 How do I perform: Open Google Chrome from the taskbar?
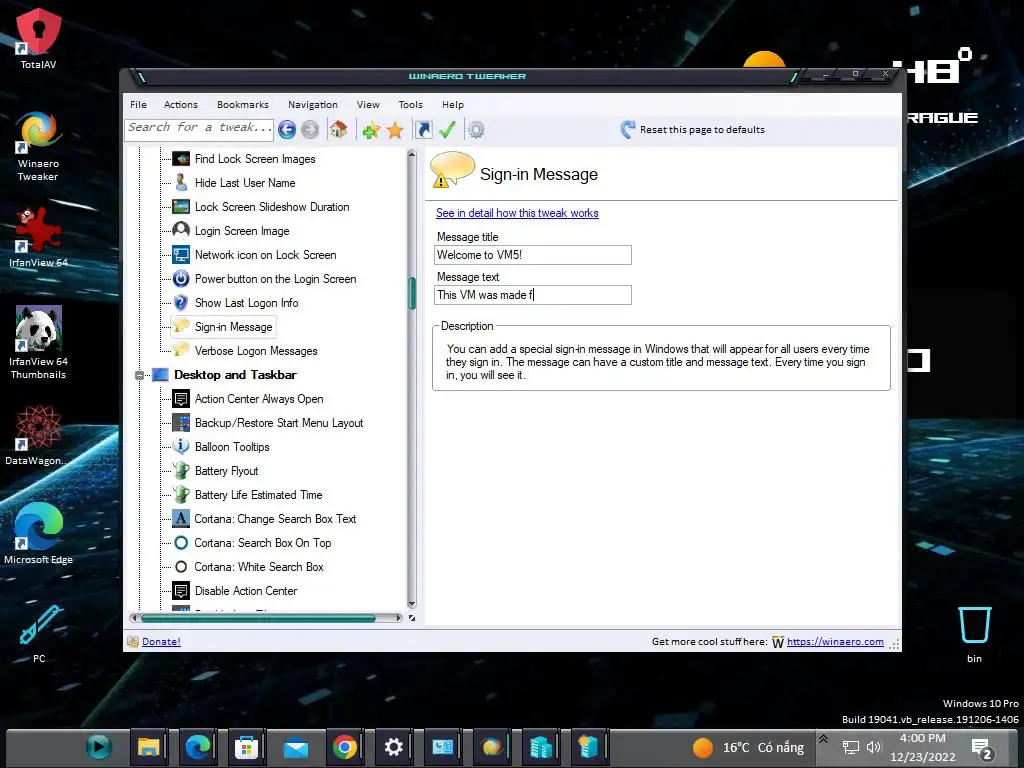345,746
